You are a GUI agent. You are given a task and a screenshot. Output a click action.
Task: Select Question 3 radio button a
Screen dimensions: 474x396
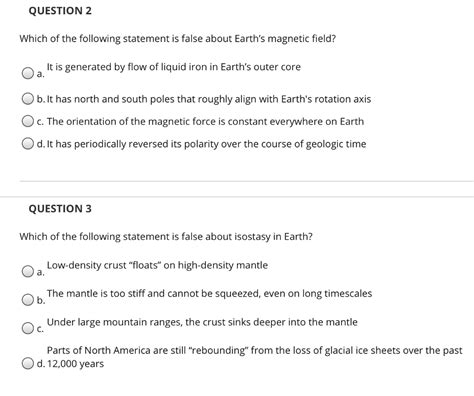(28, 271)
